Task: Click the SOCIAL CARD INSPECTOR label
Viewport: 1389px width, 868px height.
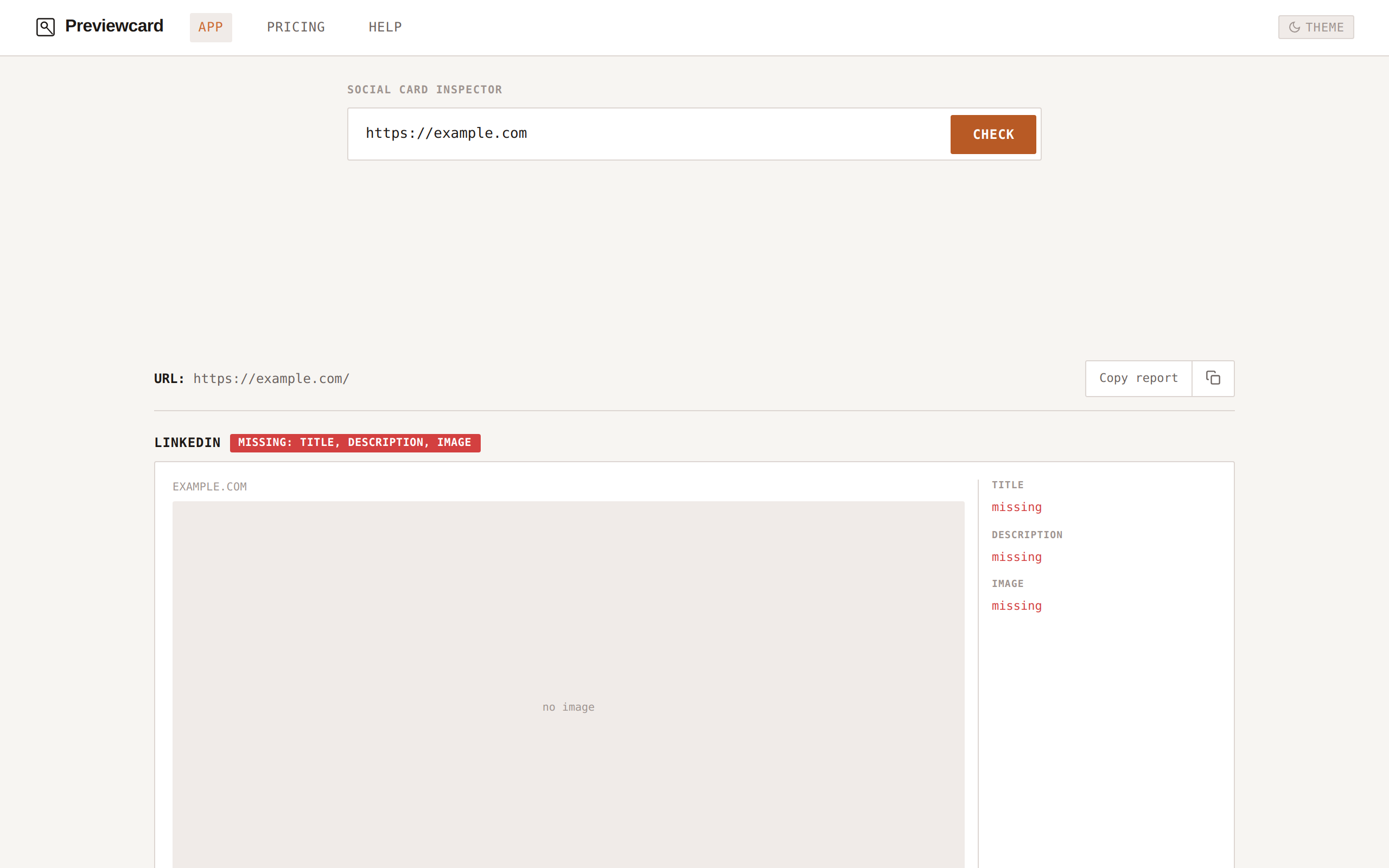Action: [424, 90]
